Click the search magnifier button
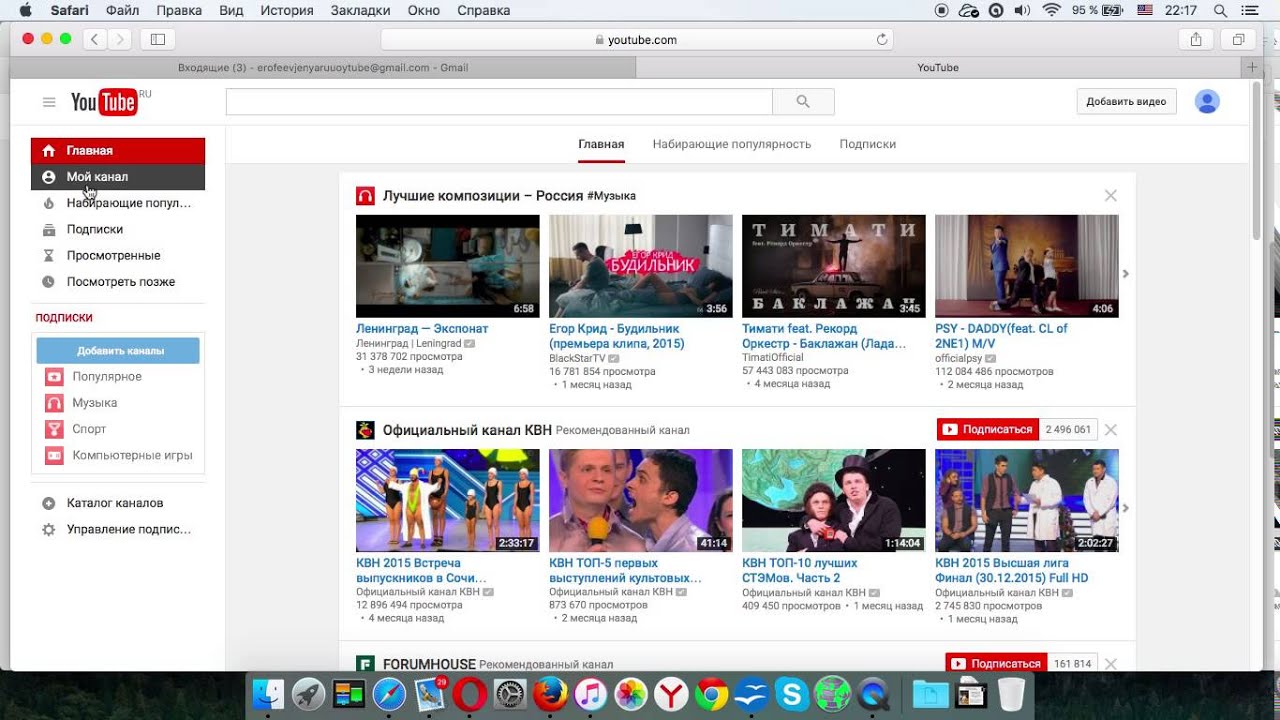The height and width of the screenshot is (720, 1280). [803, 101]
